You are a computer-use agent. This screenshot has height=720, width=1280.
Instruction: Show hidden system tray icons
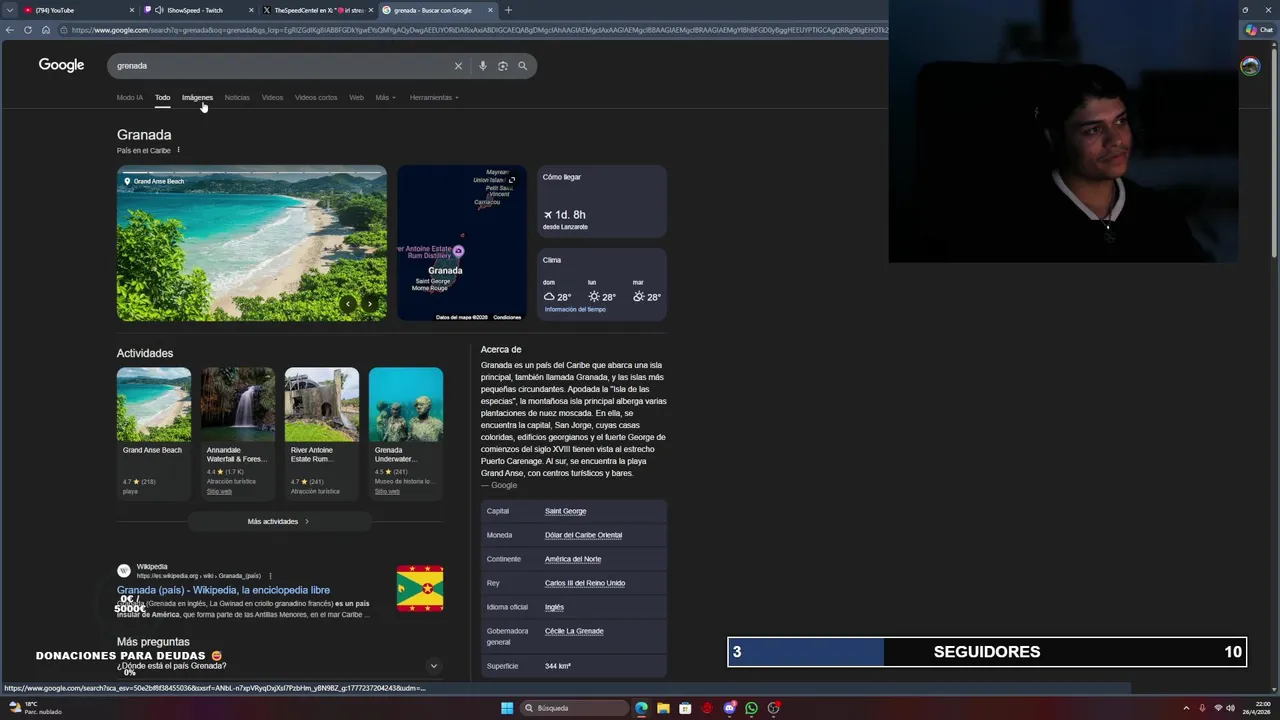(1186, 708)
